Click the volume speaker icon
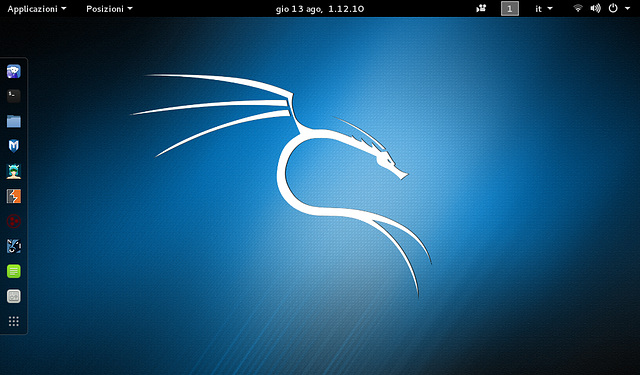This screenshot has height=375, width=640. click(596, 8)
